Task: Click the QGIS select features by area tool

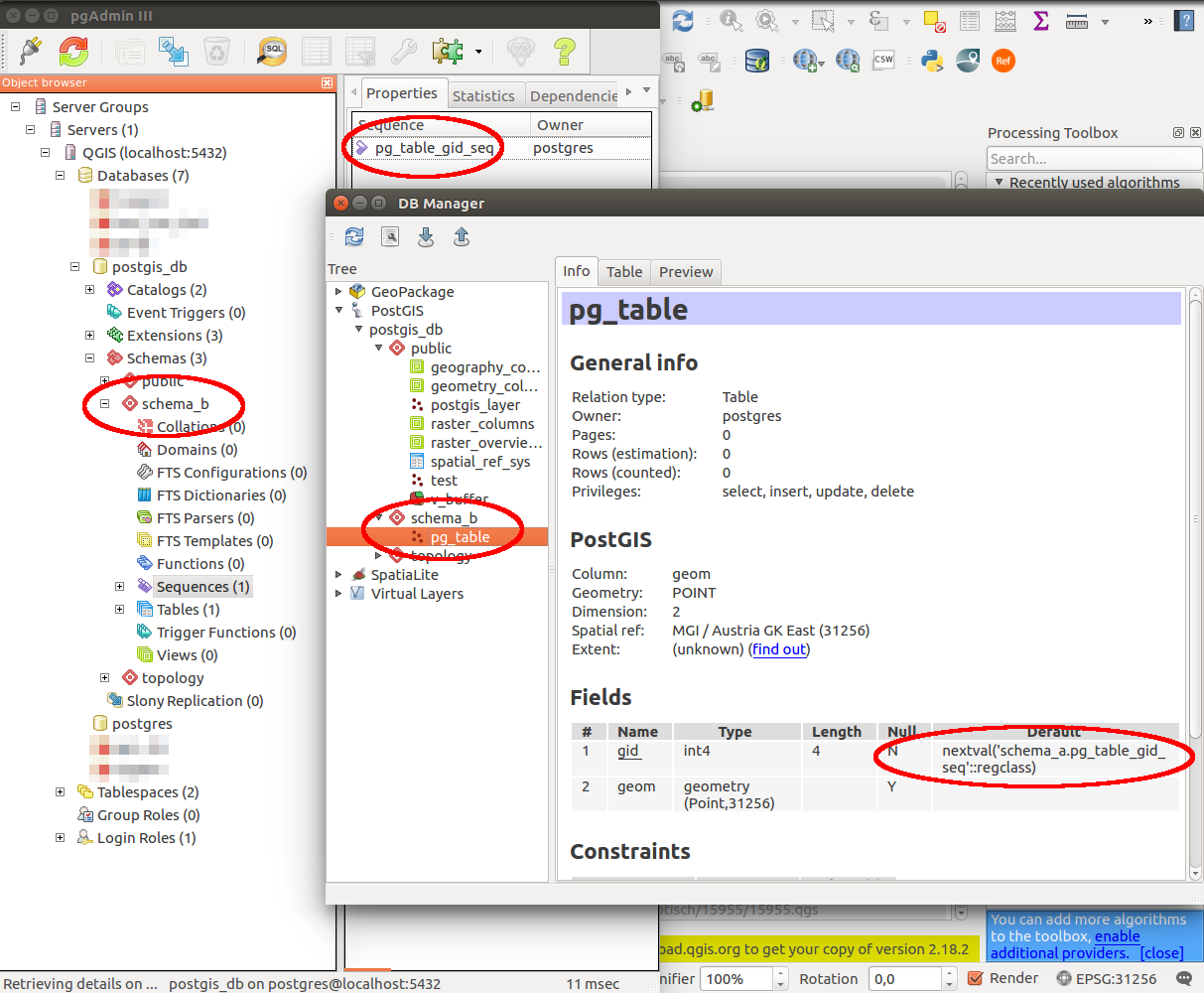Action: coord(824,20)
